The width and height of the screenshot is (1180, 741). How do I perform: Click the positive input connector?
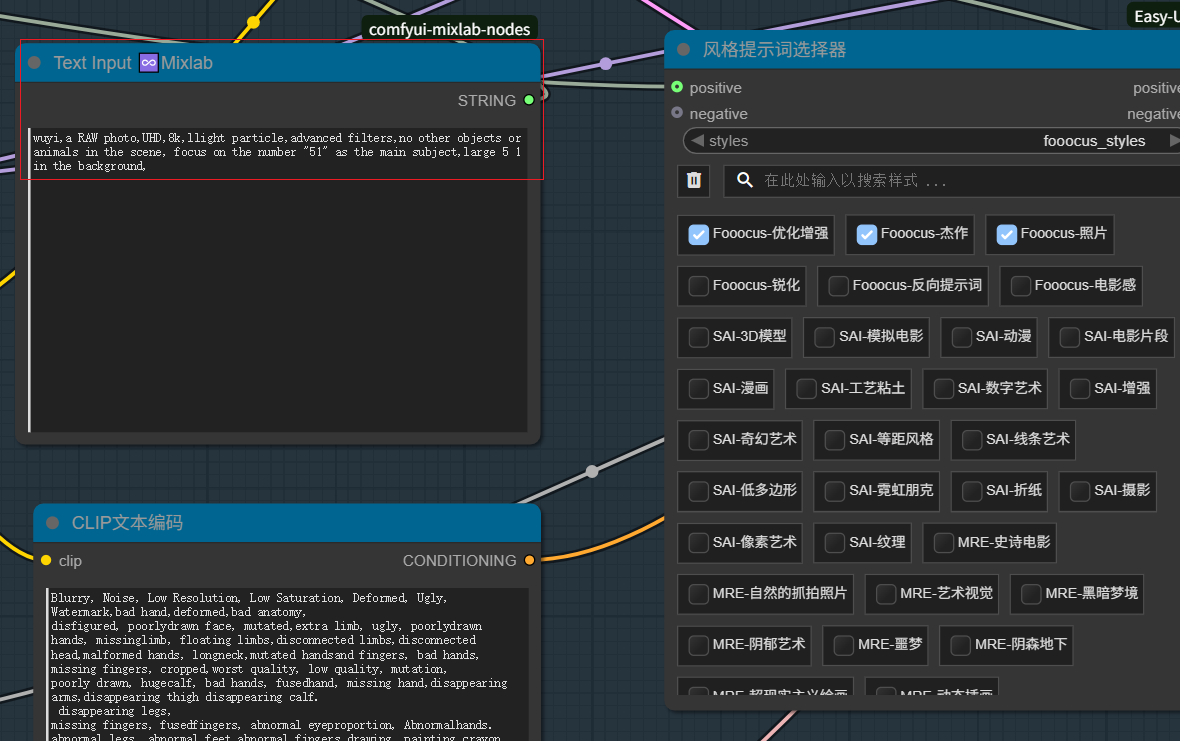(677, 87)
